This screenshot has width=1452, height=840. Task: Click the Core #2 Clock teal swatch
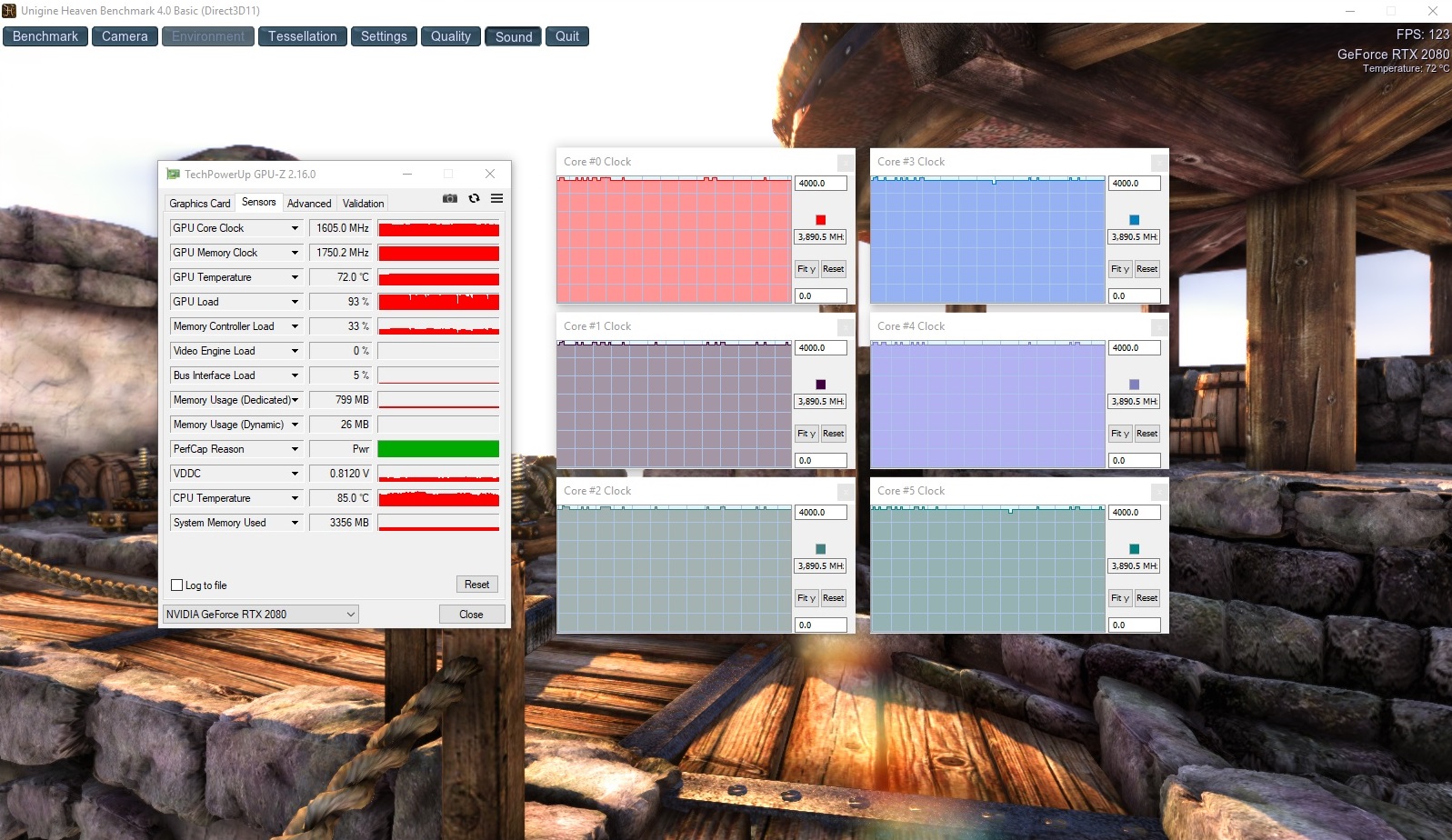pyautogui.click(x=820, y=549)
